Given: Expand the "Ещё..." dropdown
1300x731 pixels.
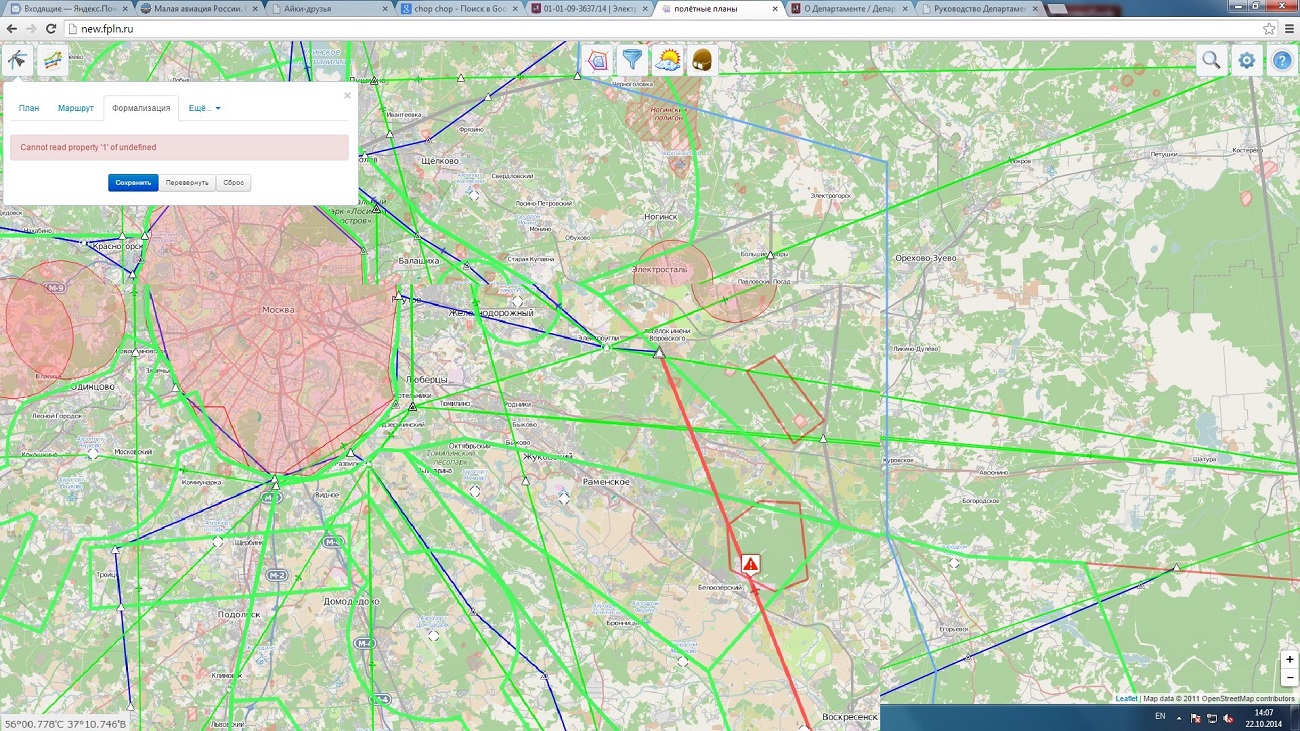Looking at the screenshot, I should pyautogui.click(x=204, y=108).
